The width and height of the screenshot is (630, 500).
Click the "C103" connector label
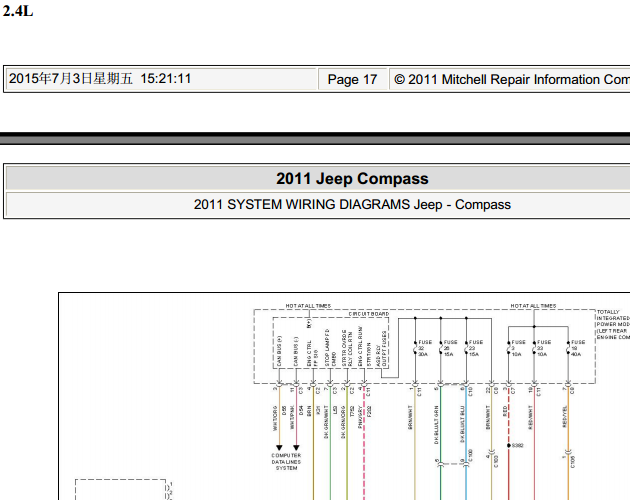coord(497,461)
